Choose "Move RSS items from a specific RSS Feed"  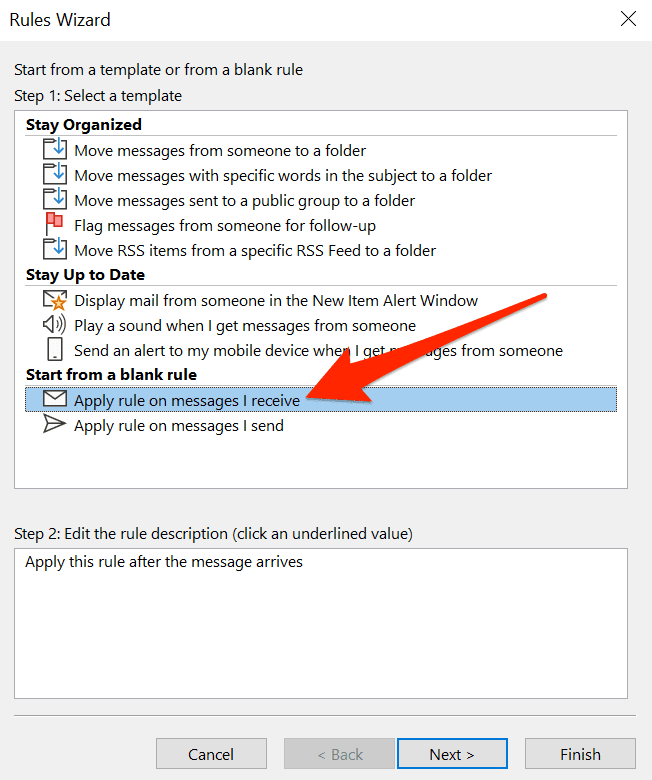255,250
